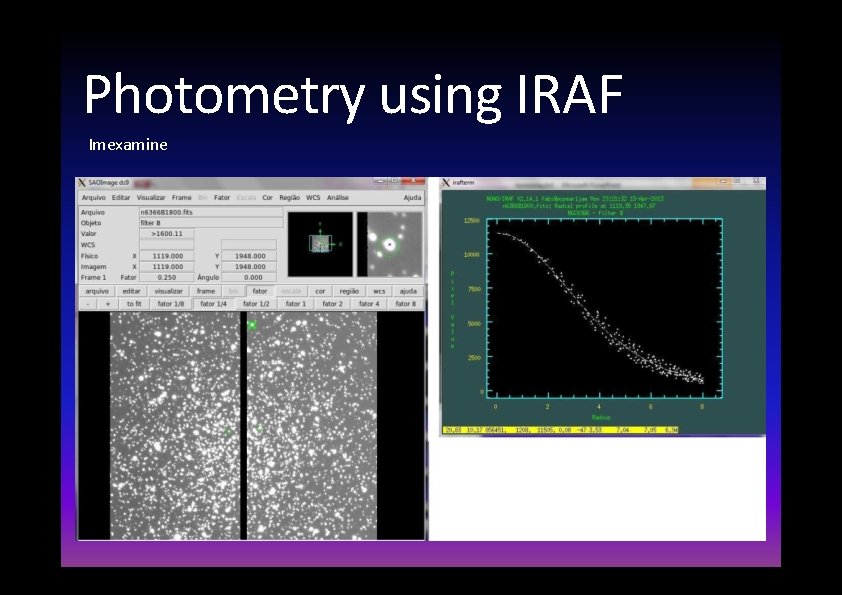Open the Fator menu in ds9
This screenshot has height=595, width=842.
[x=222, y=198]
